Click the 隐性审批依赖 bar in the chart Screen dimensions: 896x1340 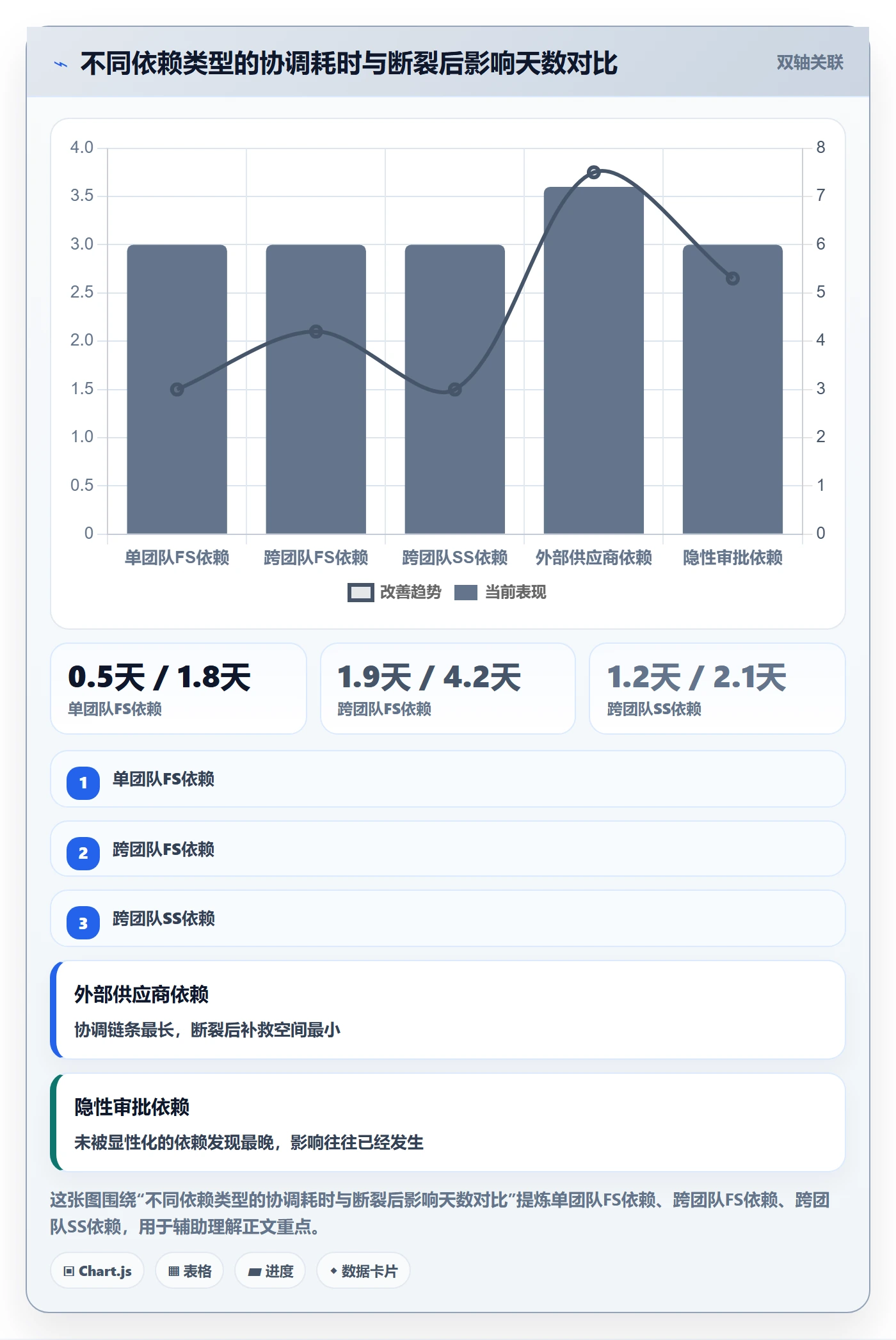coord(733,389)
